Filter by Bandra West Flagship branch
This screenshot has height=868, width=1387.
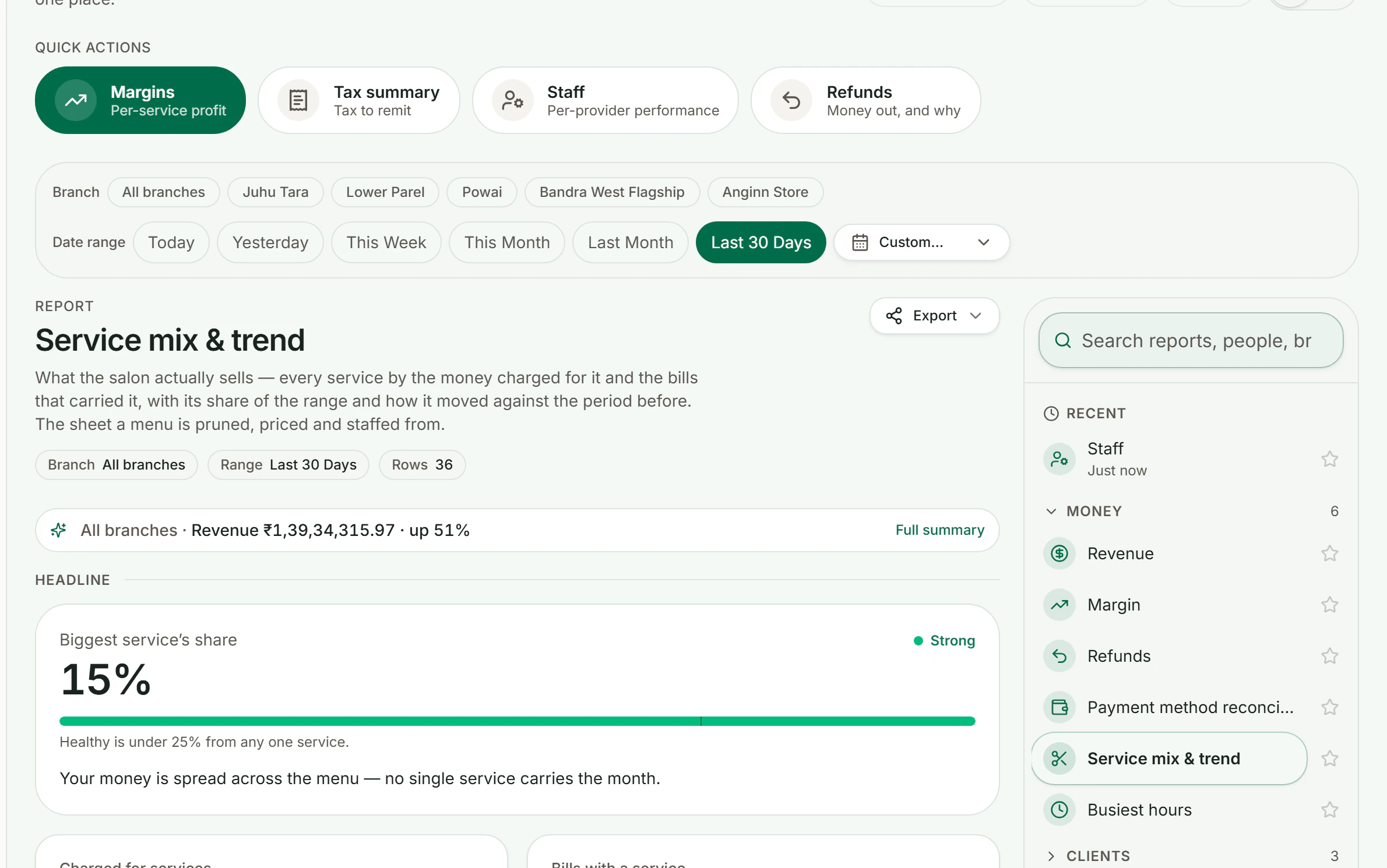click(x=612, y=192)
